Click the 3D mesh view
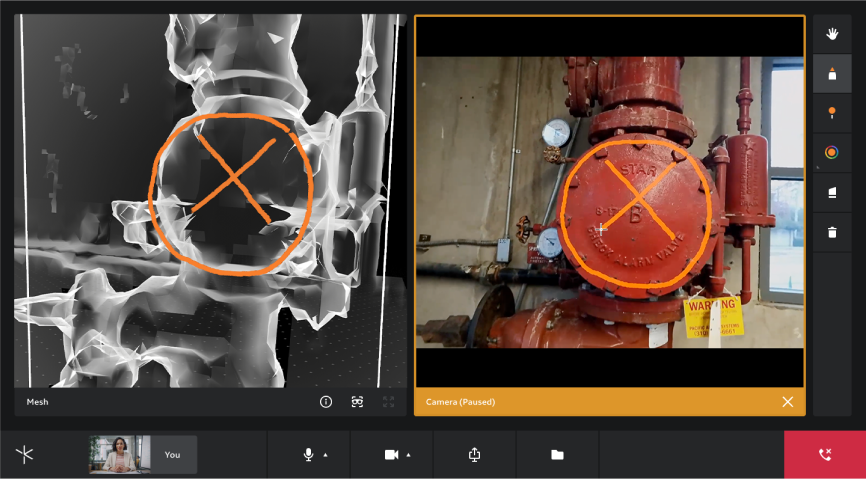 (210, 201)
